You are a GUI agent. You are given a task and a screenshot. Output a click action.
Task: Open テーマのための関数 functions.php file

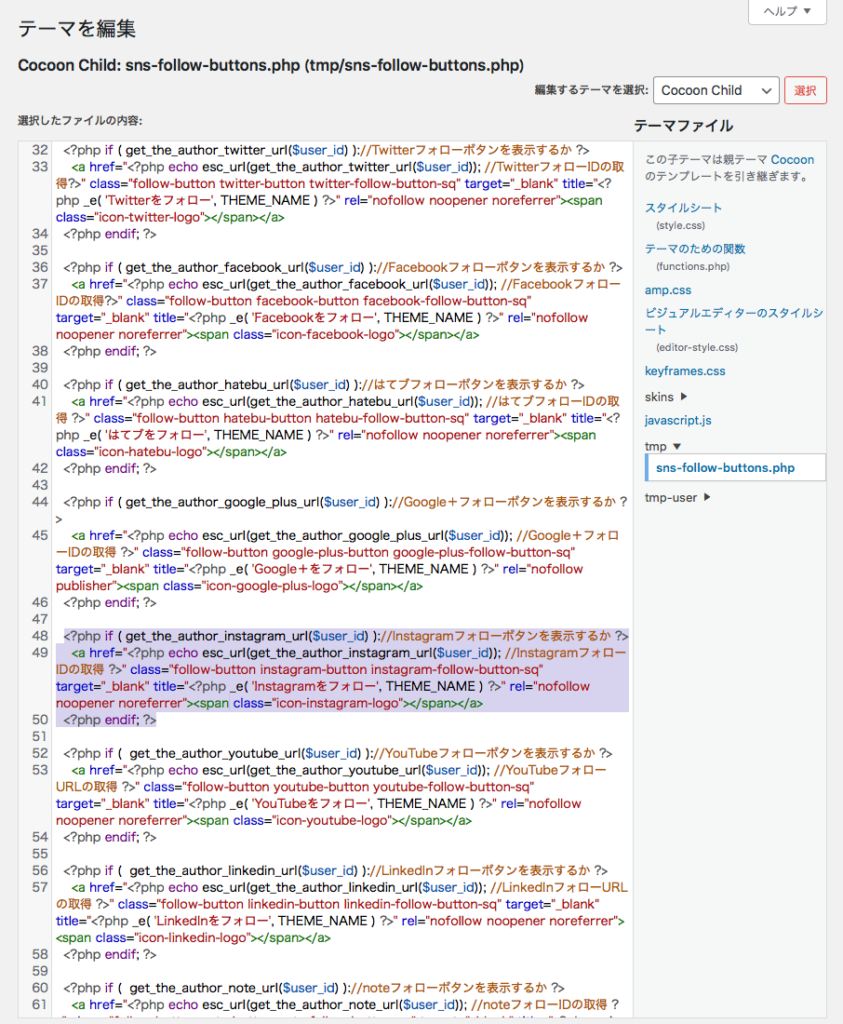[x=695, y=249]
